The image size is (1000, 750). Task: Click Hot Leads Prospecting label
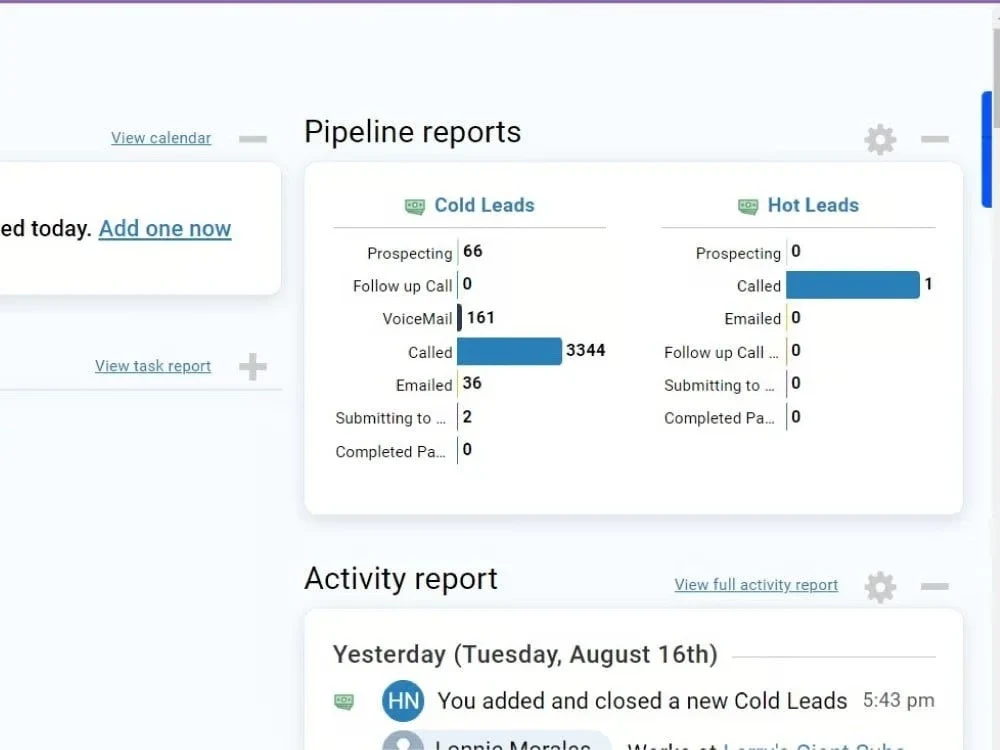point(738,253)
